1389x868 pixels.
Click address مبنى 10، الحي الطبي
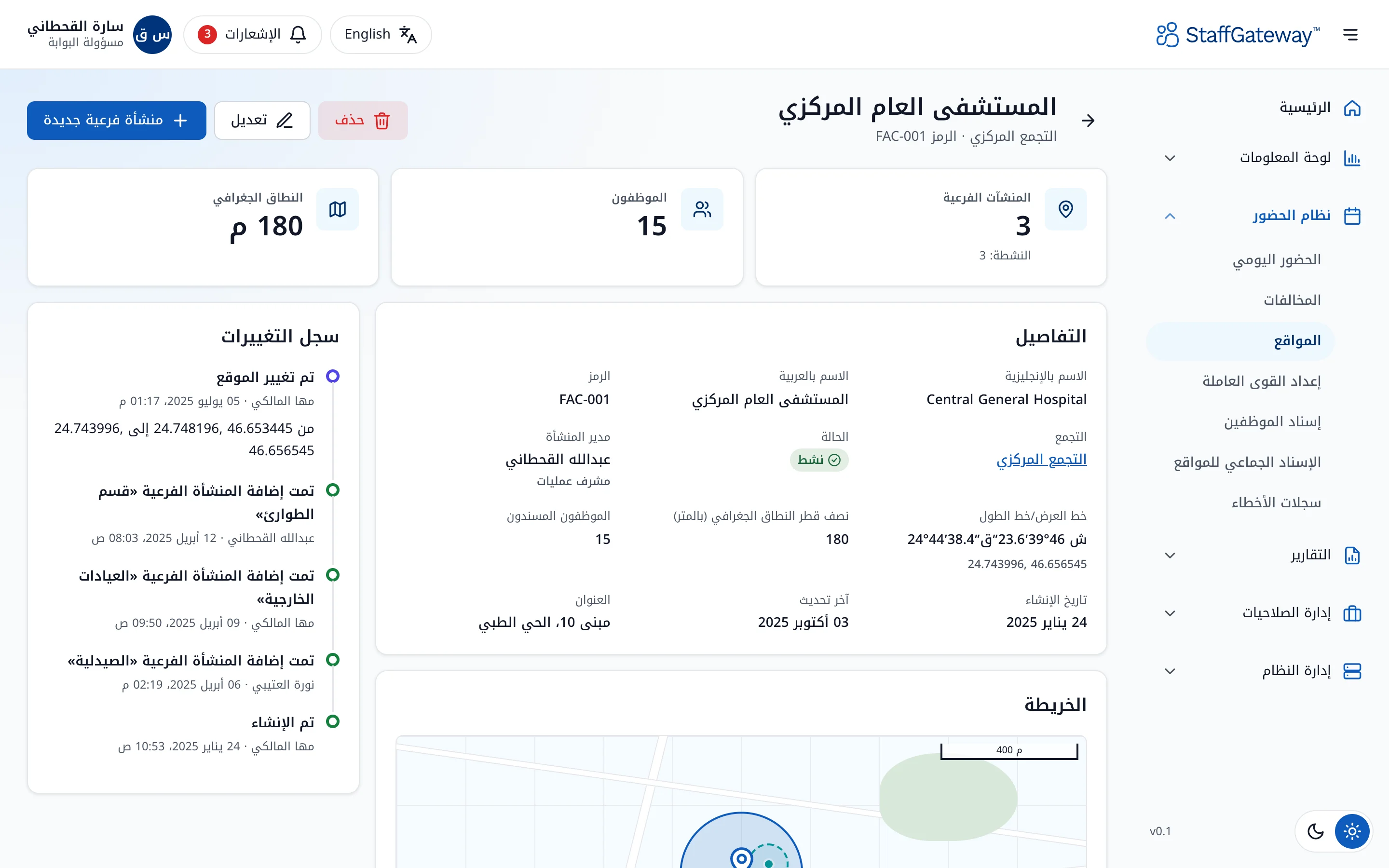(x=544, y=622)
